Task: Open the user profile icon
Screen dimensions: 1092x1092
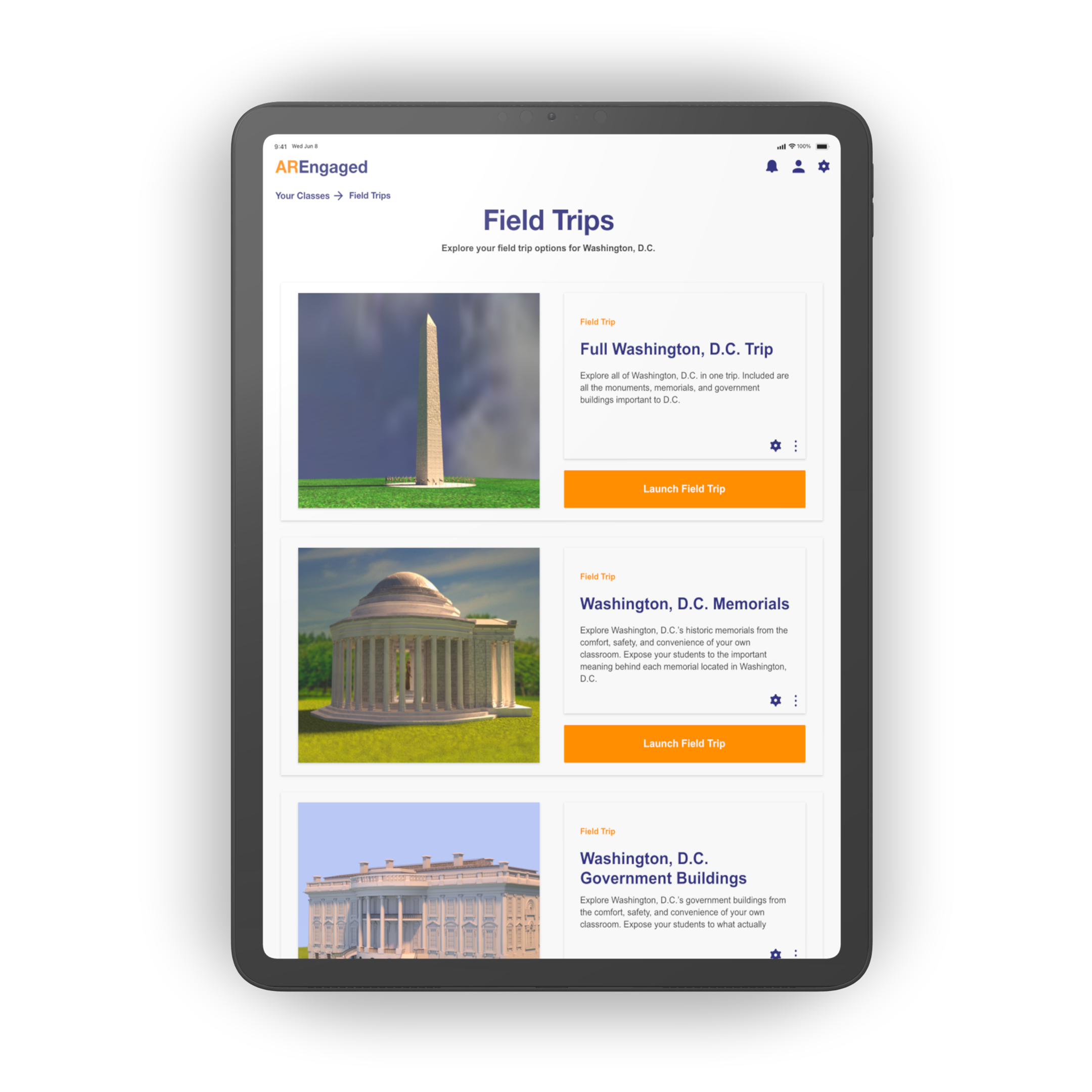Action: click(x=800, y=167)
